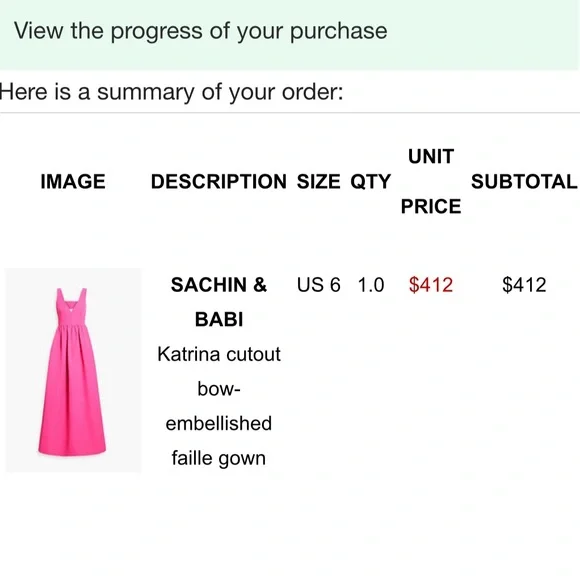Click the Katrina cutout gown description text
Screen dimensions: 580x580
pyautogui.click(x=219, y=406)
